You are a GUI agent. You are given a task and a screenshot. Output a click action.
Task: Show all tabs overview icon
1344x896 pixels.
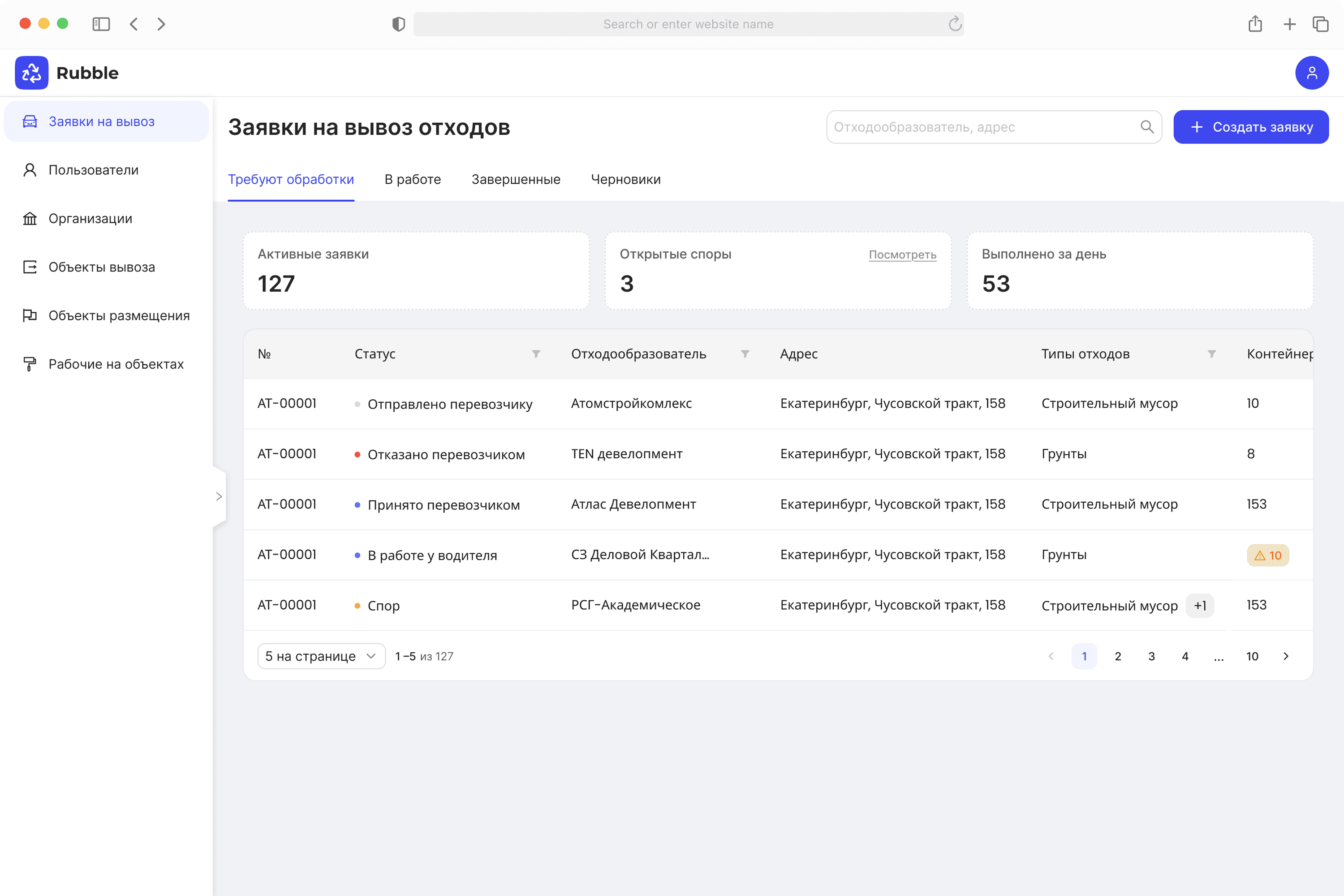coord(1321,24)
